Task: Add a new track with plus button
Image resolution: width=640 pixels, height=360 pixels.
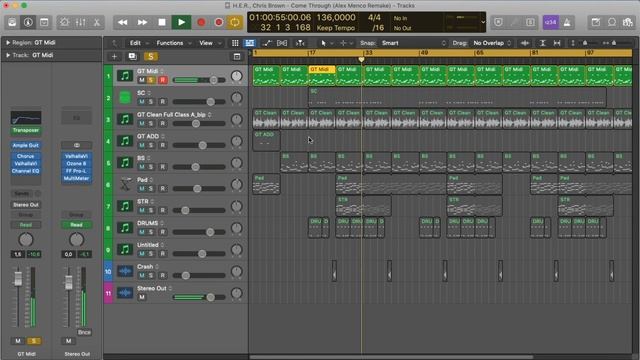Action: click(114, 56)
